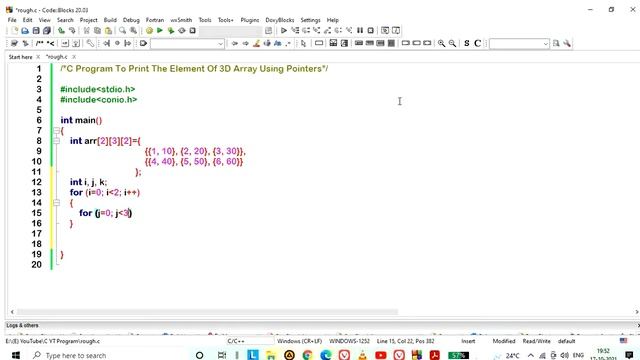Image resolution: width=640 pixels, height=360 pixels.
Task: Select the cursor arrow tool
Action: pos(303,43)
